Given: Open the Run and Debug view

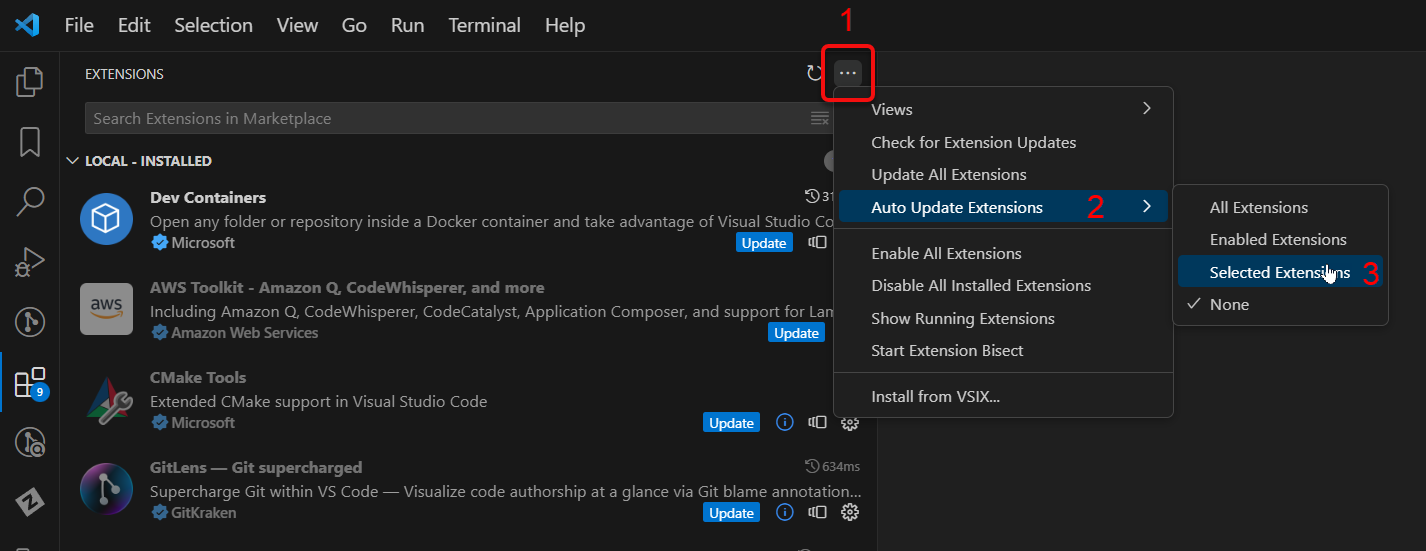Looking at the screenshot, I should pos(30,262).
